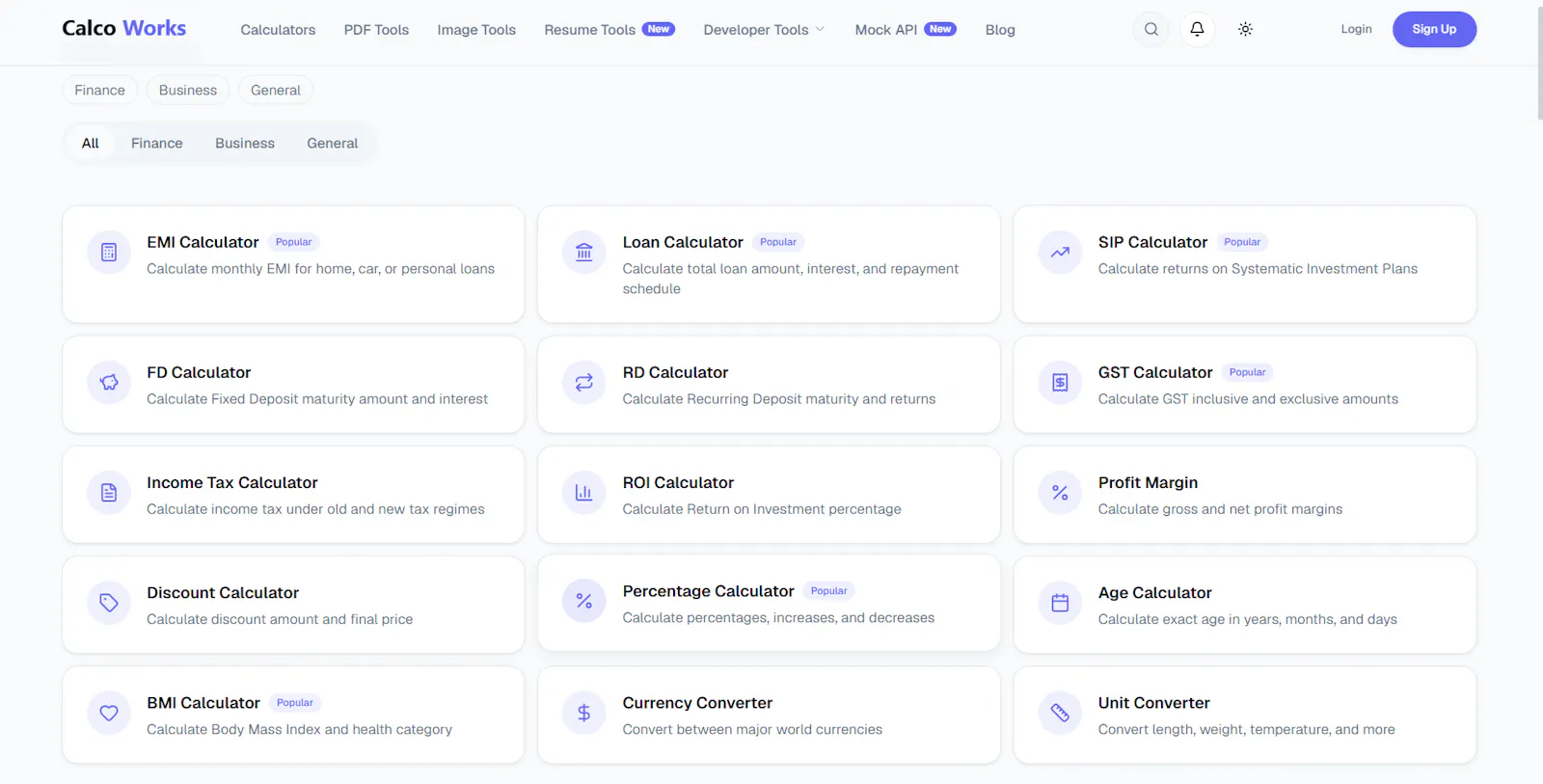Open the RD Calculator title
Image resolution: width=1543 pixels, height=784 pixels.
click(x=675, y=372)
